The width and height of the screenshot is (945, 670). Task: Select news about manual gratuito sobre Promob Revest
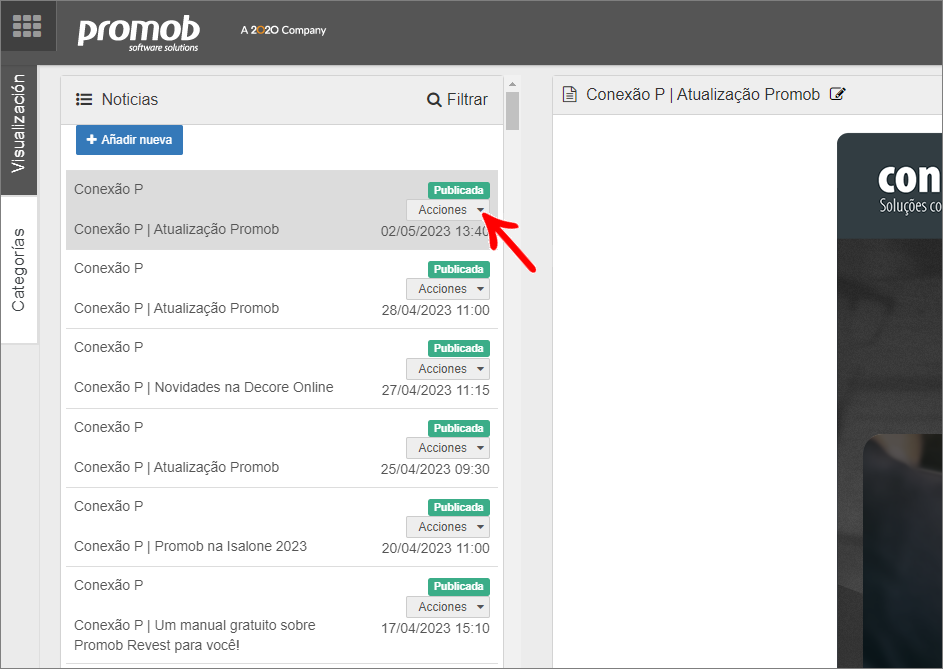tap(195, 635)
